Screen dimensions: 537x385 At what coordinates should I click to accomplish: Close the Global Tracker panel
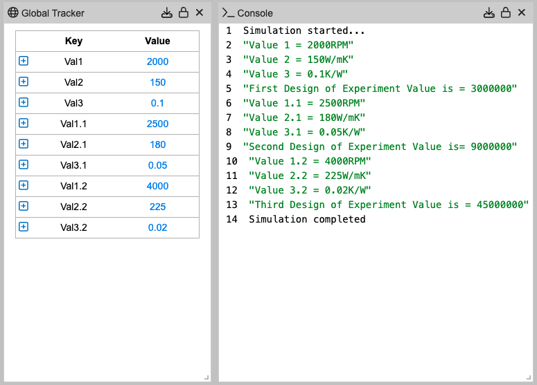tap(199, 13)
